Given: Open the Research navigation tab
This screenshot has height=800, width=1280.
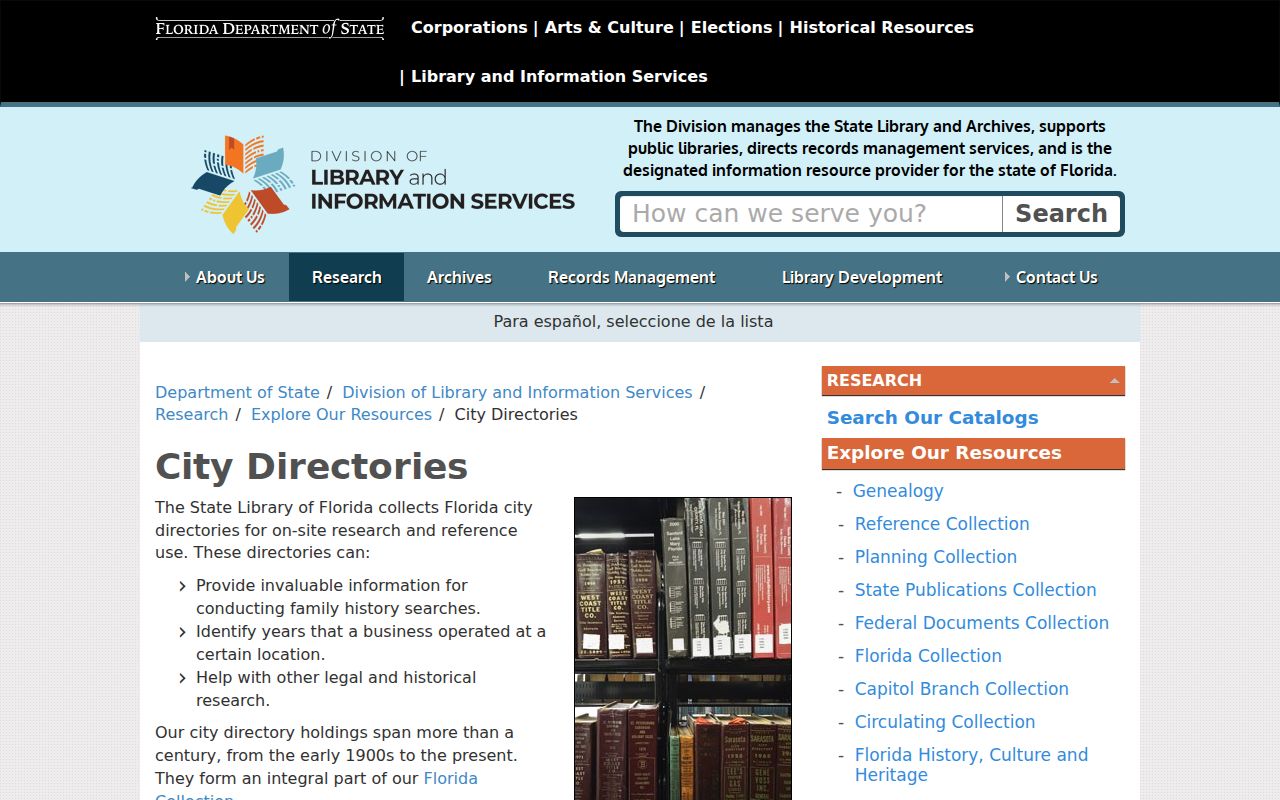Looking at the screenshot, I should [347, 277].
